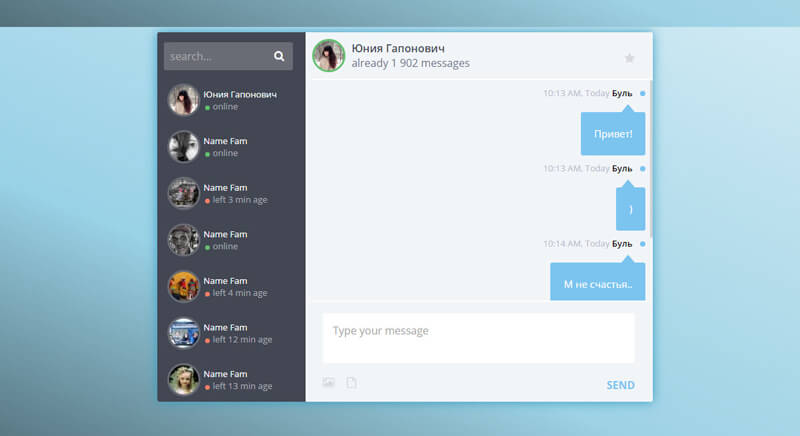This screenshot has height=436, width=800.
Task: Open Юния Гапонович chat in contact list
Action: click(x=231, y=100)
